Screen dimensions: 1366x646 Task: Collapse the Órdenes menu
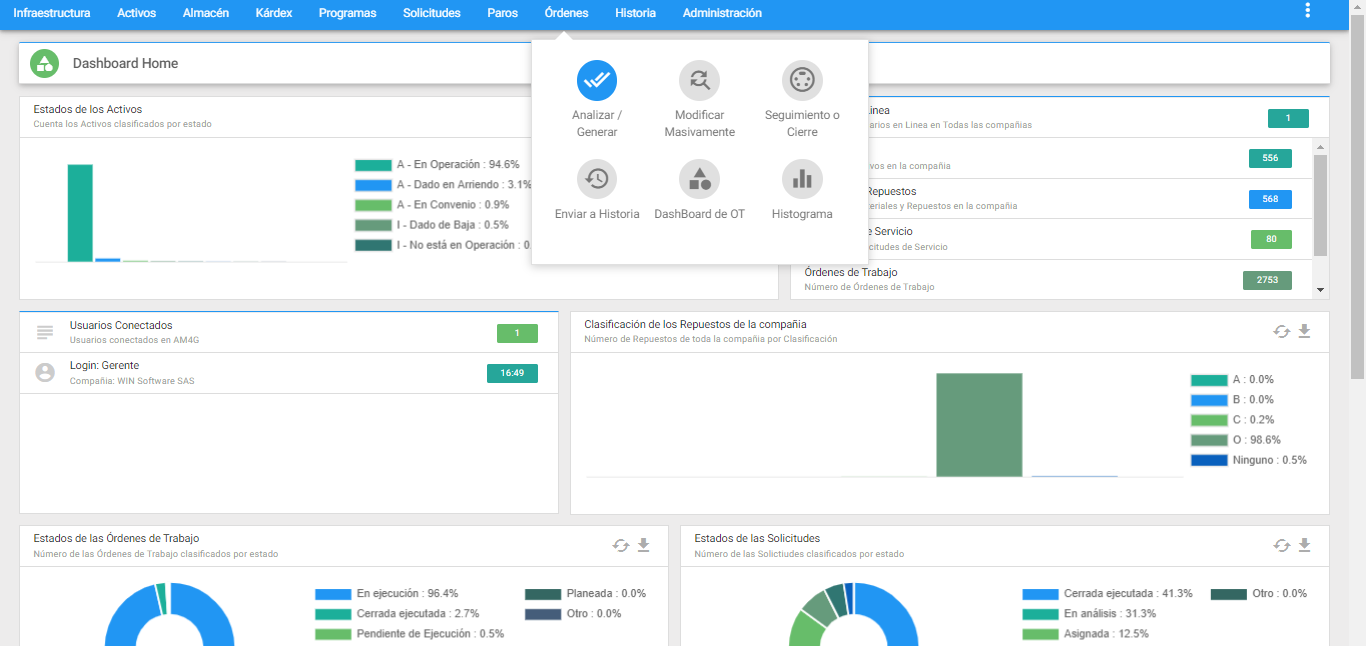pyautogui.click(x=567, y=13)
